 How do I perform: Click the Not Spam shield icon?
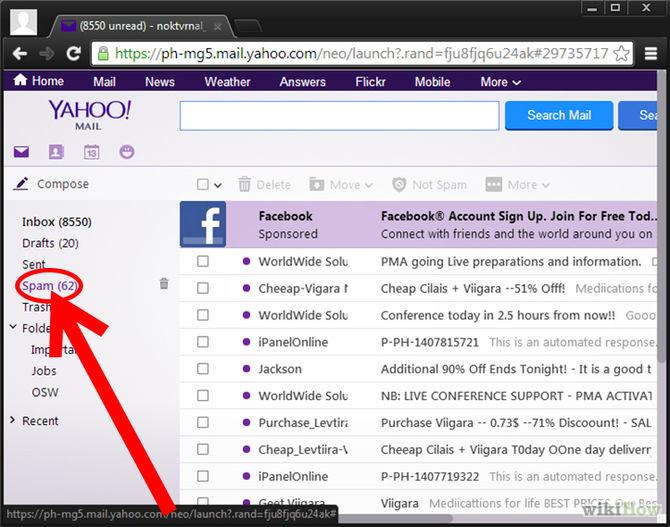pyautogui.click(x=399, y=185)
